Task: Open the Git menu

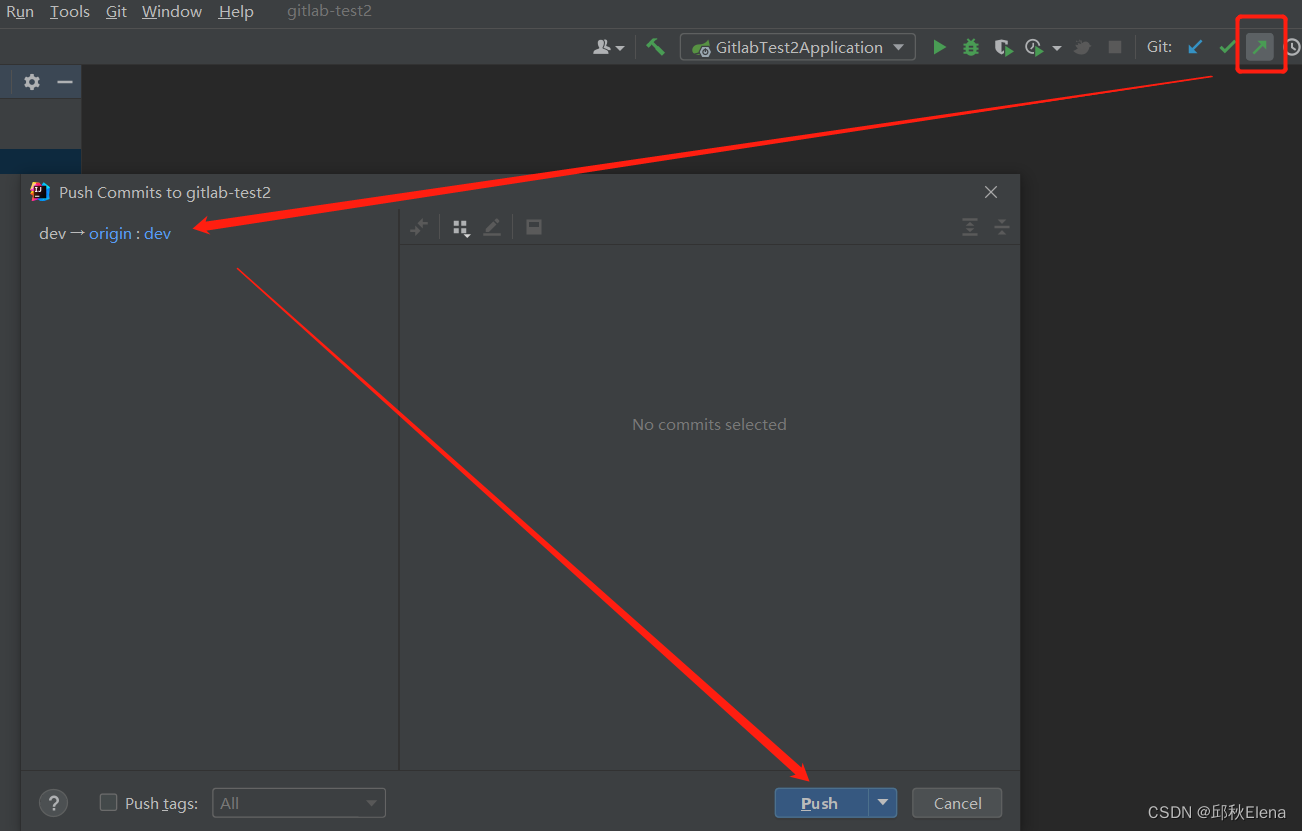Action: coord(116,12)
